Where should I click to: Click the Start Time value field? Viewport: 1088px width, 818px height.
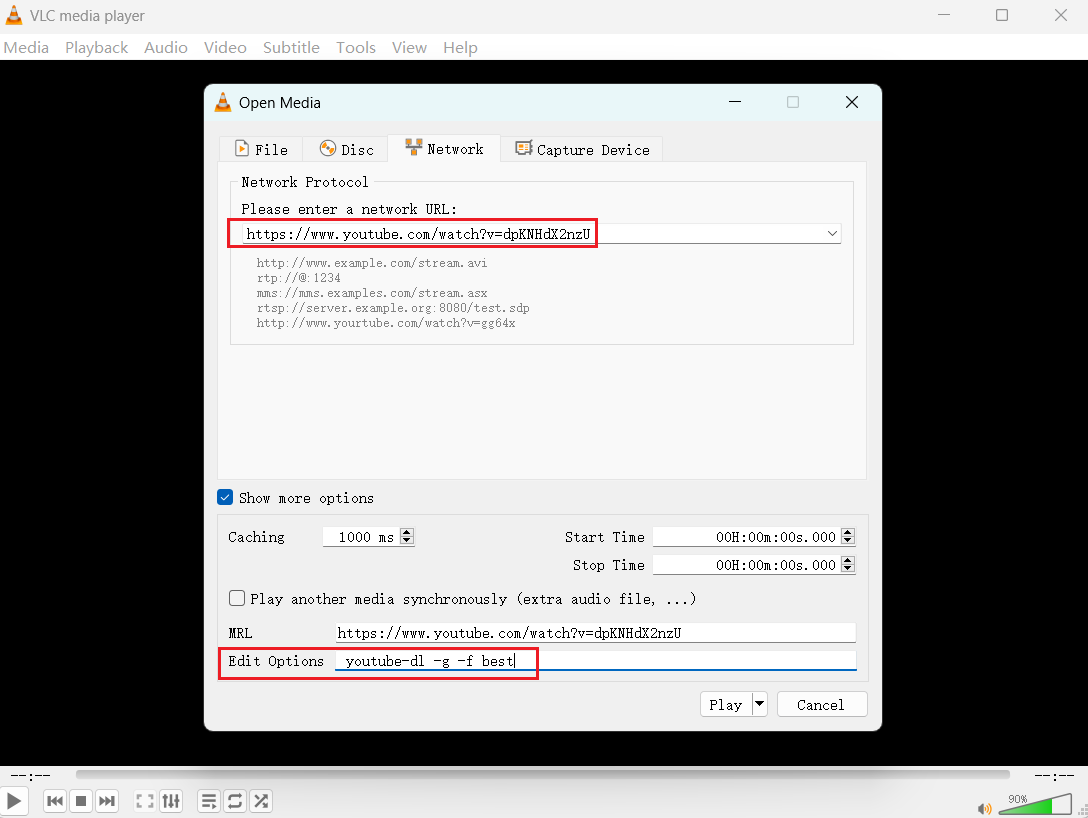pos(747,537)
